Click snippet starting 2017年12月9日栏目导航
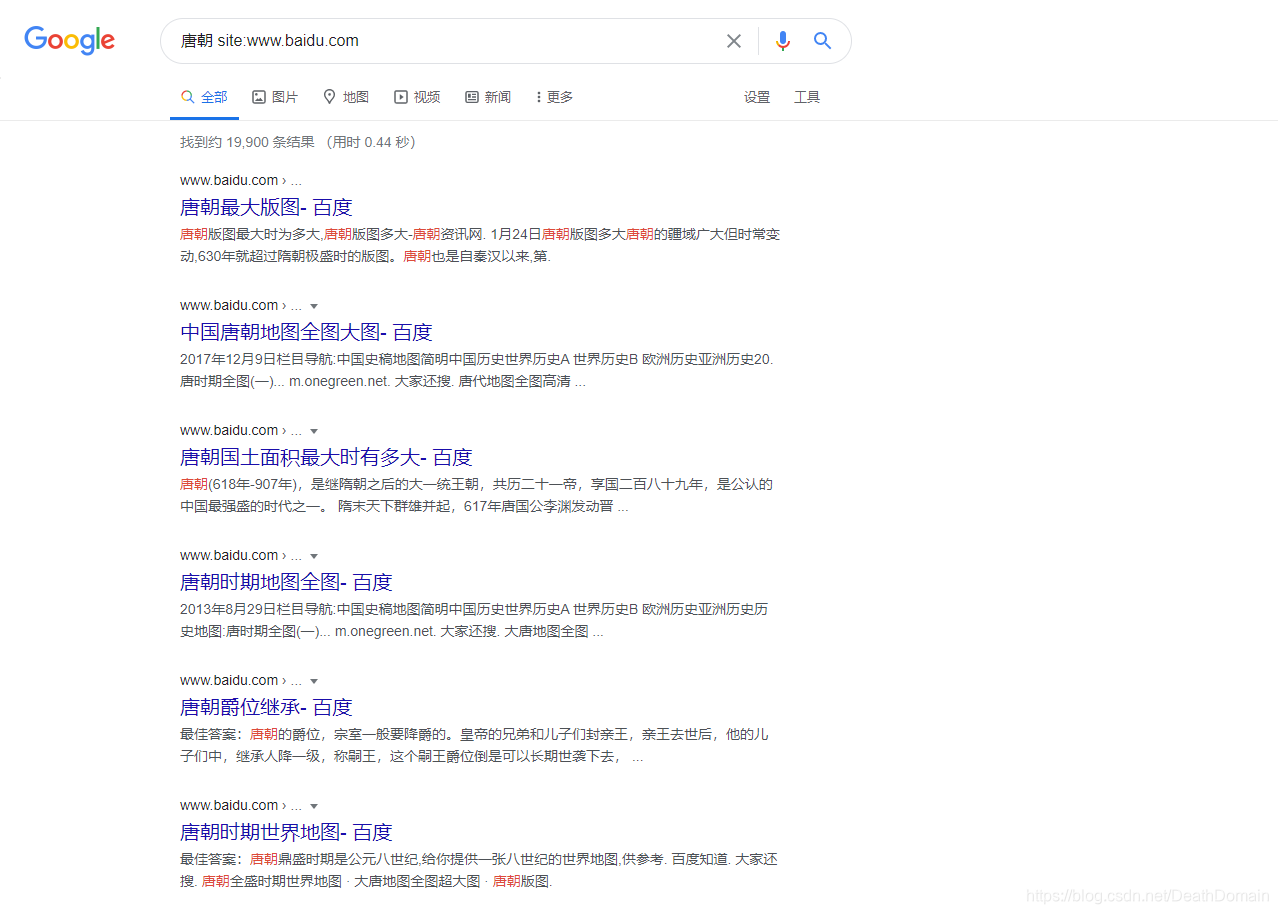1278x914 pixels. coord(477,370)
